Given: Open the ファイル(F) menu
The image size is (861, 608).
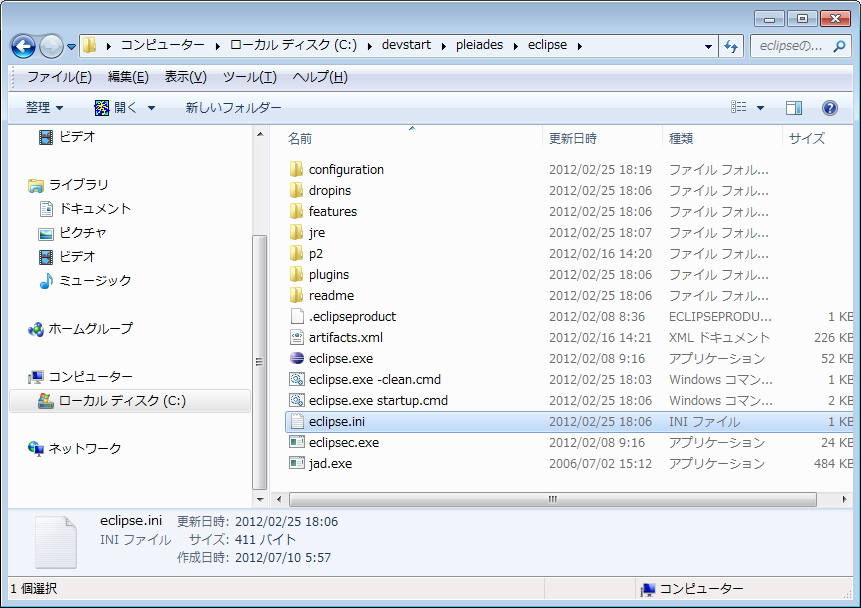Looking at the screenshot, I should coord(59,77).
